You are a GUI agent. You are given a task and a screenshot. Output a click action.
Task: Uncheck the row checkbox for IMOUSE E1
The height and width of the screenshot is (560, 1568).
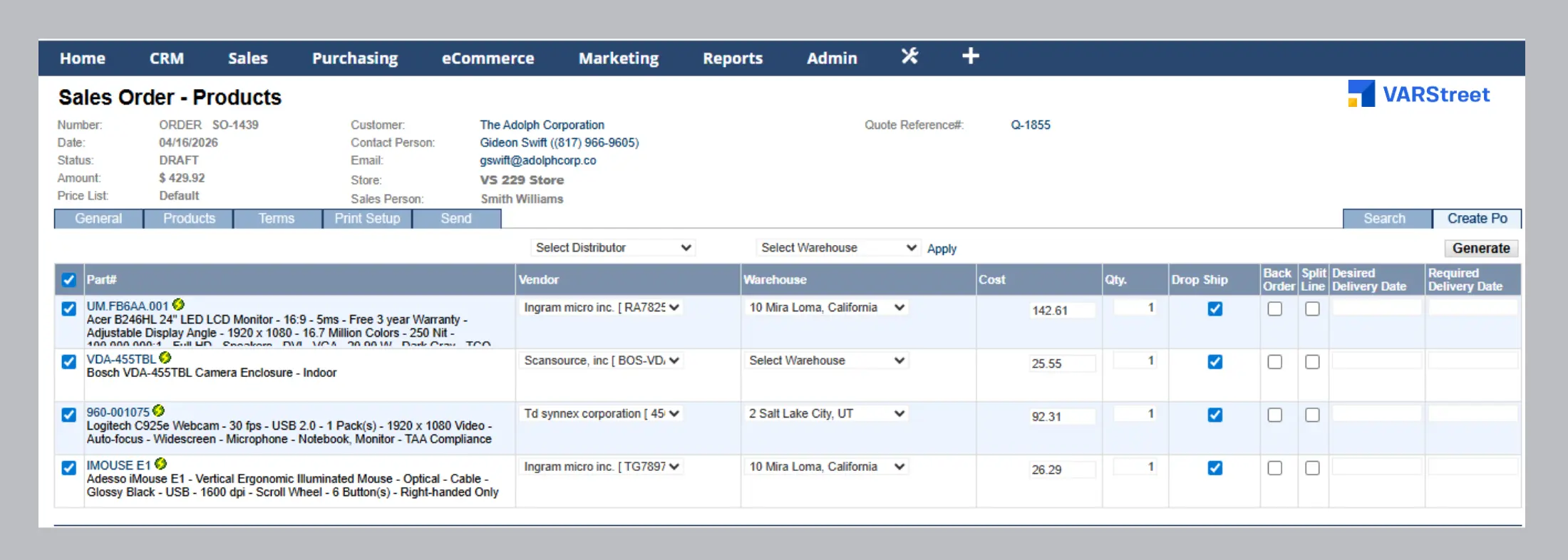pyautogui.click(x=68, y=468)
